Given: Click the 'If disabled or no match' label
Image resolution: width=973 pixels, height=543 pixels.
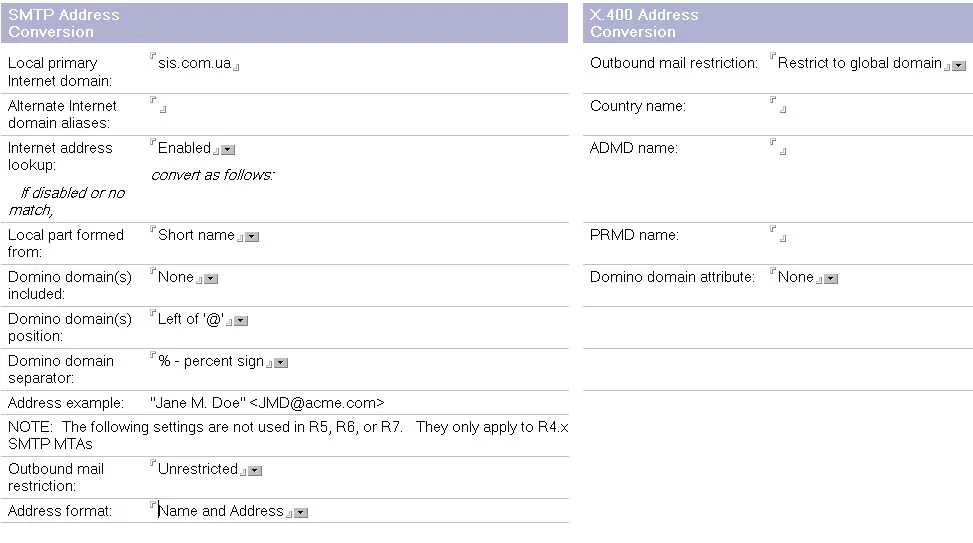Looking at the screenshot, I should tap(66, 201).
